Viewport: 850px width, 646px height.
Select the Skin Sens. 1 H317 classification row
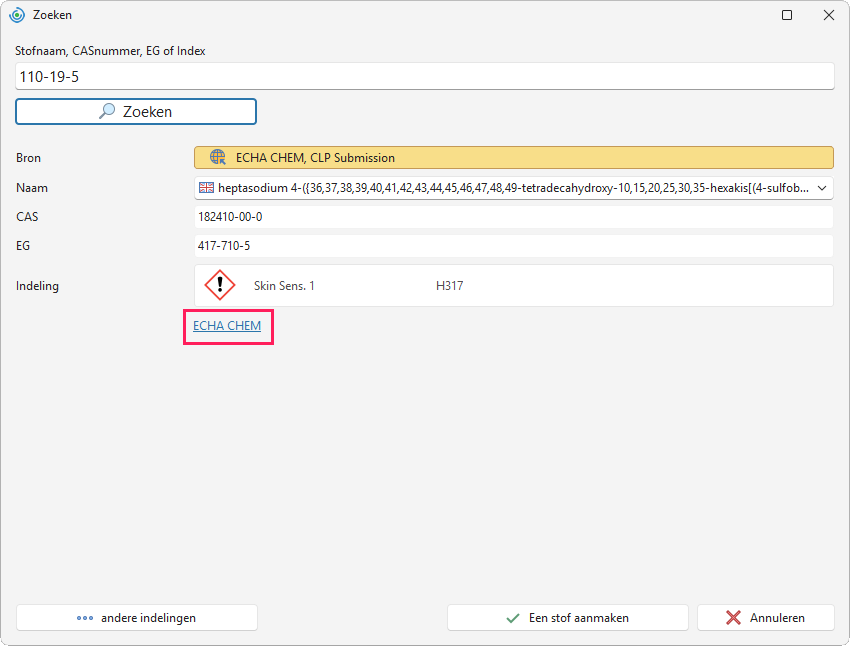[x=513, y=286]
